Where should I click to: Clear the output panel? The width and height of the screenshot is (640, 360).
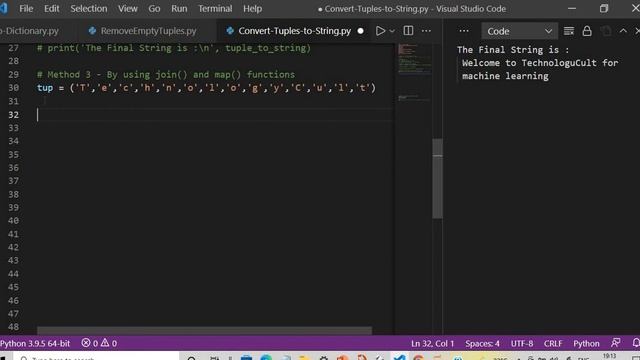coord(569,31)
